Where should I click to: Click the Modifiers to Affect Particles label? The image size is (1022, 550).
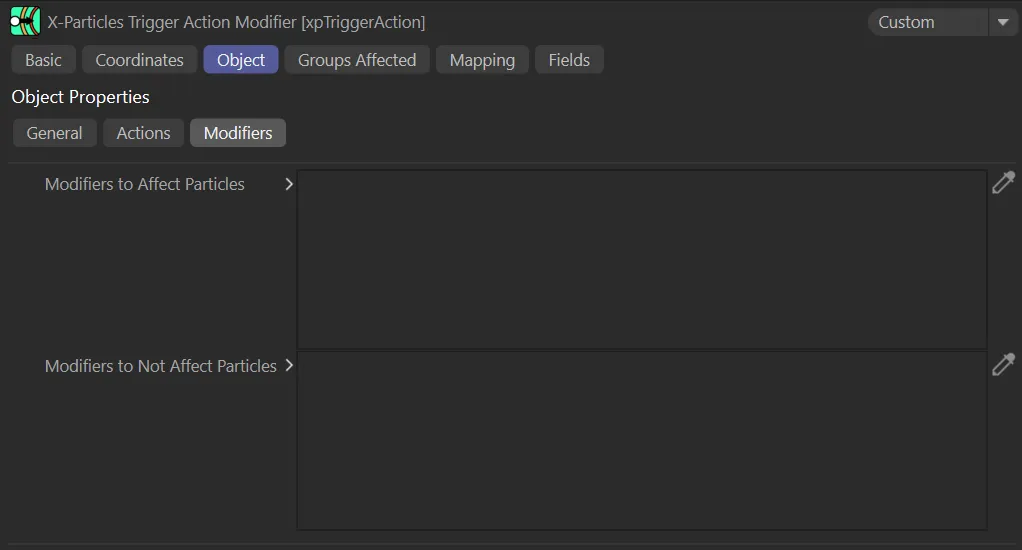tap(145, 184)
